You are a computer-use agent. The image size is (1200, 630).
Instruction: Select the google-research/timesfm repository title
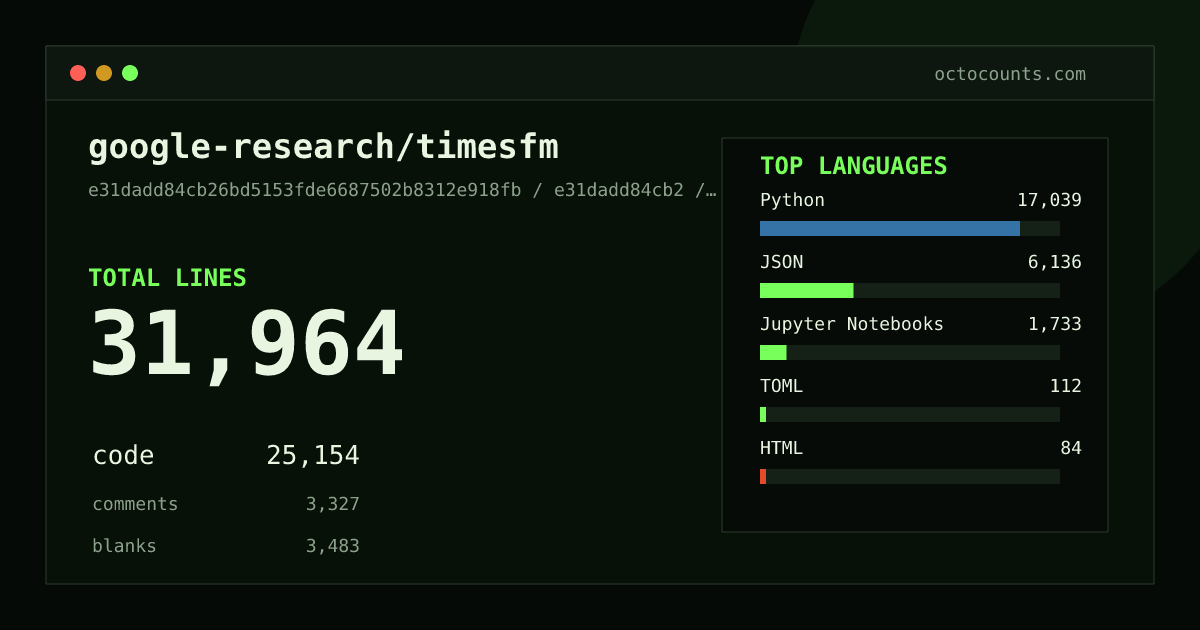point(323,147)
